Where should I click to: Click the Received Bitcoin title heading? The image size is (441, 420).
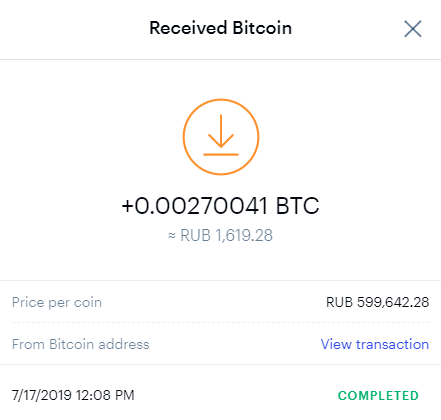[x=220, y=28]
